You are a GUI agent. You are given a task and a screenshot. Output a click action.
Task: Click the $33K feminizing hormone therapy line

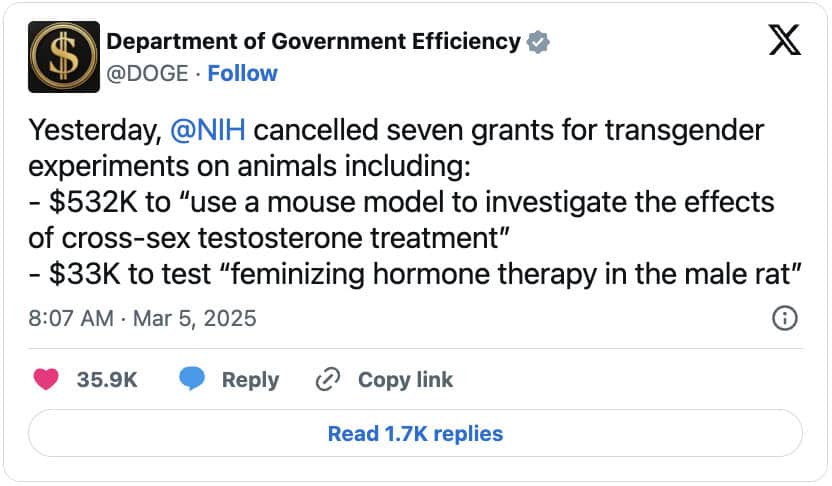click(x=412, y=275)
